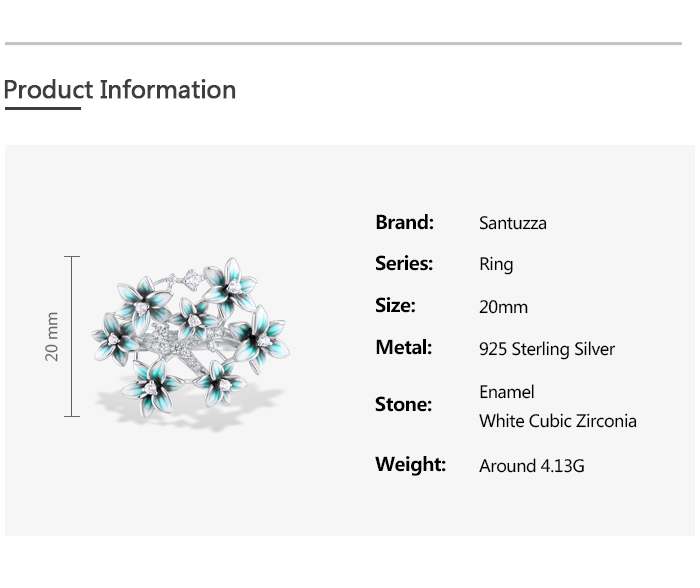
Task: Select the Santuzza brand name
Action: [x=512, y=223]
